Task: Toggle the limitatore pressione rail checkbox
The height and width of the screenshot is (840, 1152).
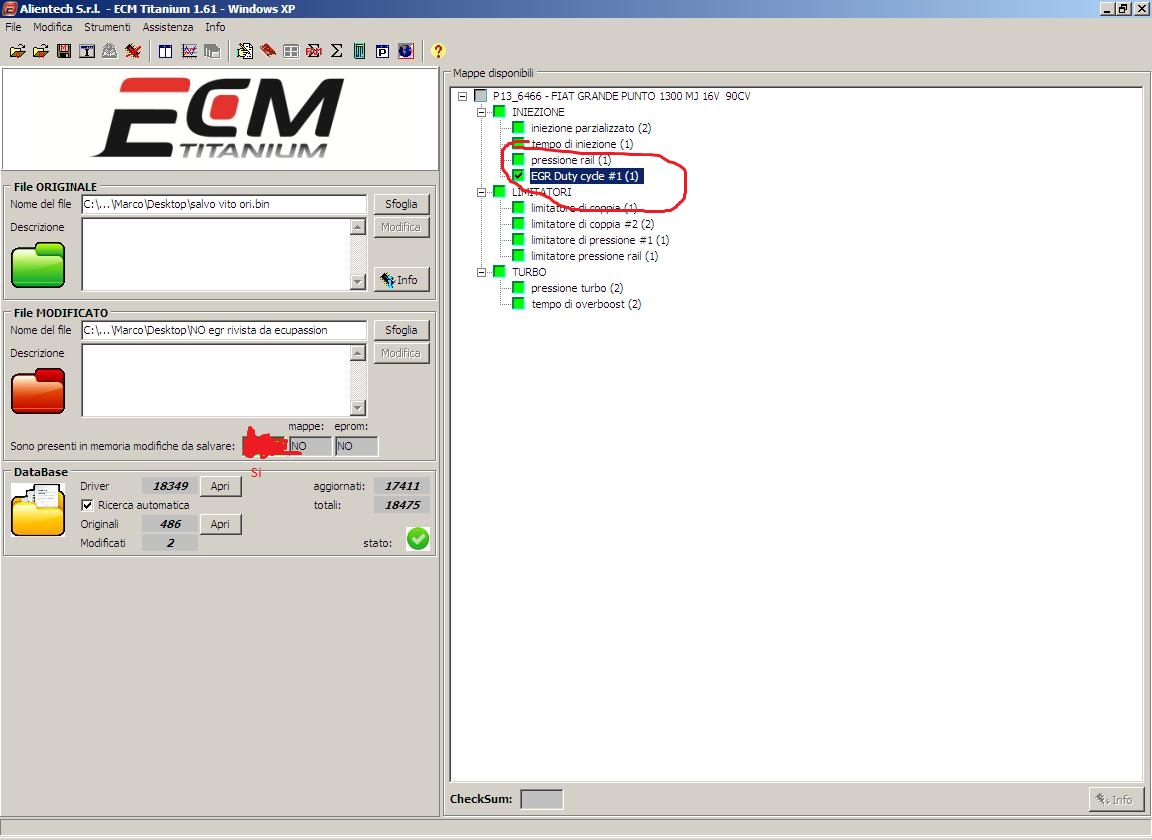Action: tap(519, 256)
